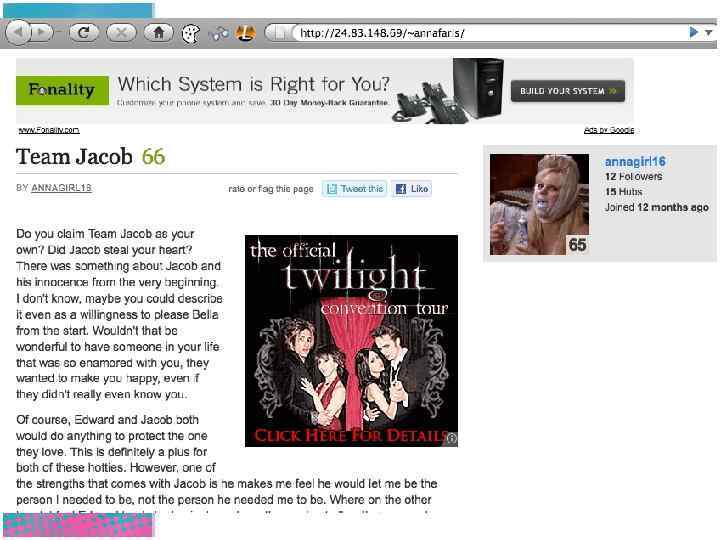This screenshot has height=540, width=720.
Task: Open the address bar history dropdown arrow
Action: [709, 33]
